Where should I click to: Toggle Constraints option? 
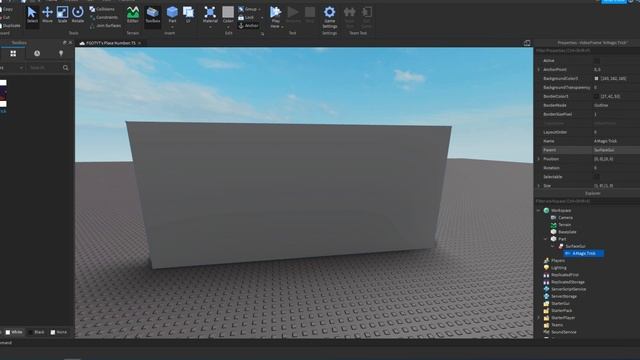pyautogui.click(x=104, y=17)
